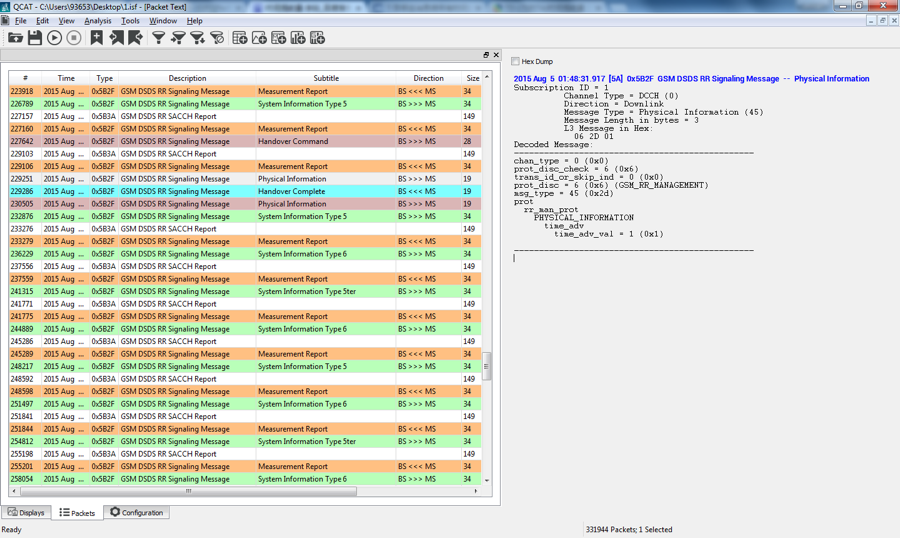This screenshot has height=538, width=900.
Task: Switch to the Displays tab
Action: pyautogui.click(x=26, y=512)
